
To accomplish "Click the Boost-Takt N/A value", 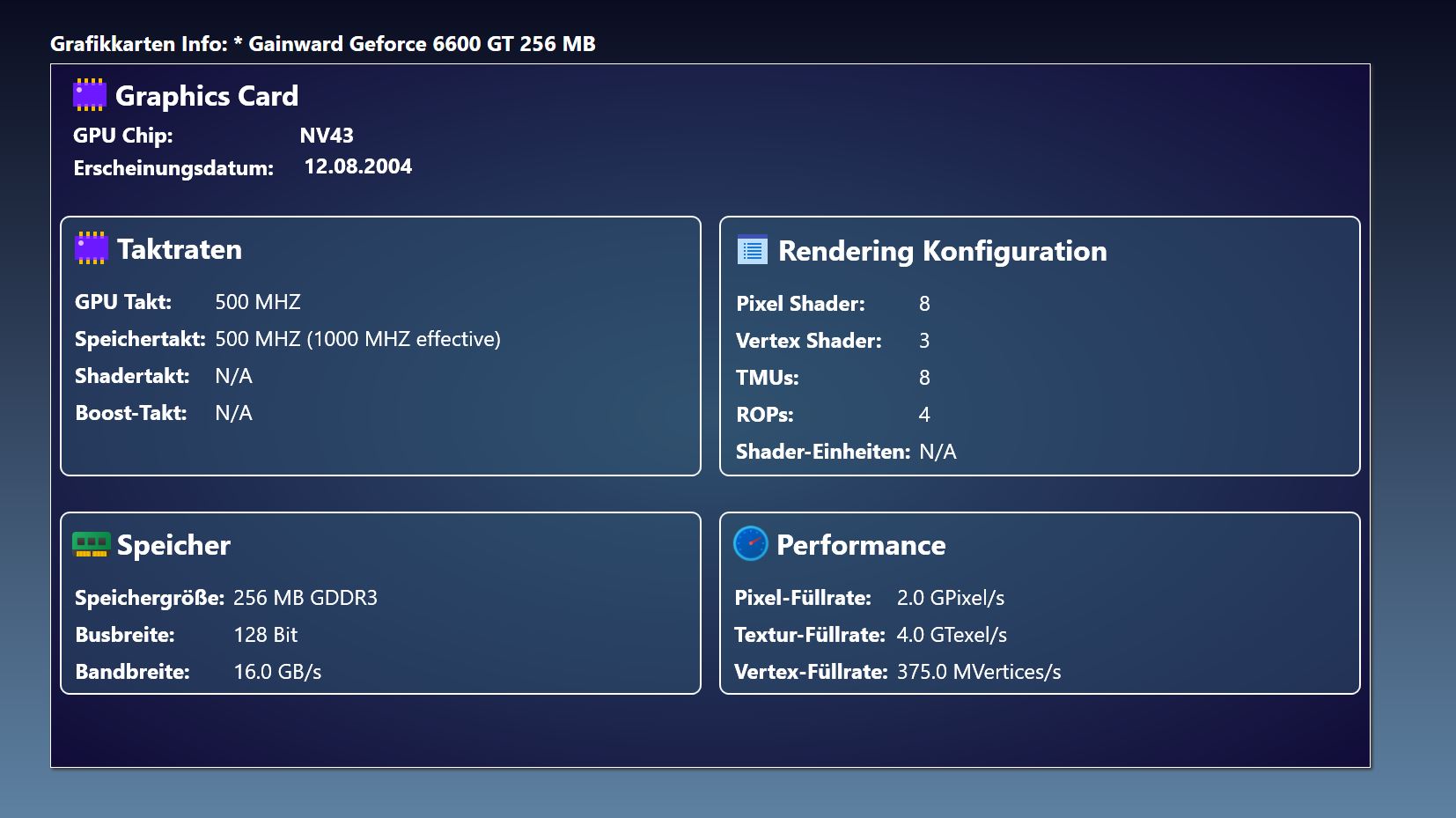I will [x=233, y=413].
